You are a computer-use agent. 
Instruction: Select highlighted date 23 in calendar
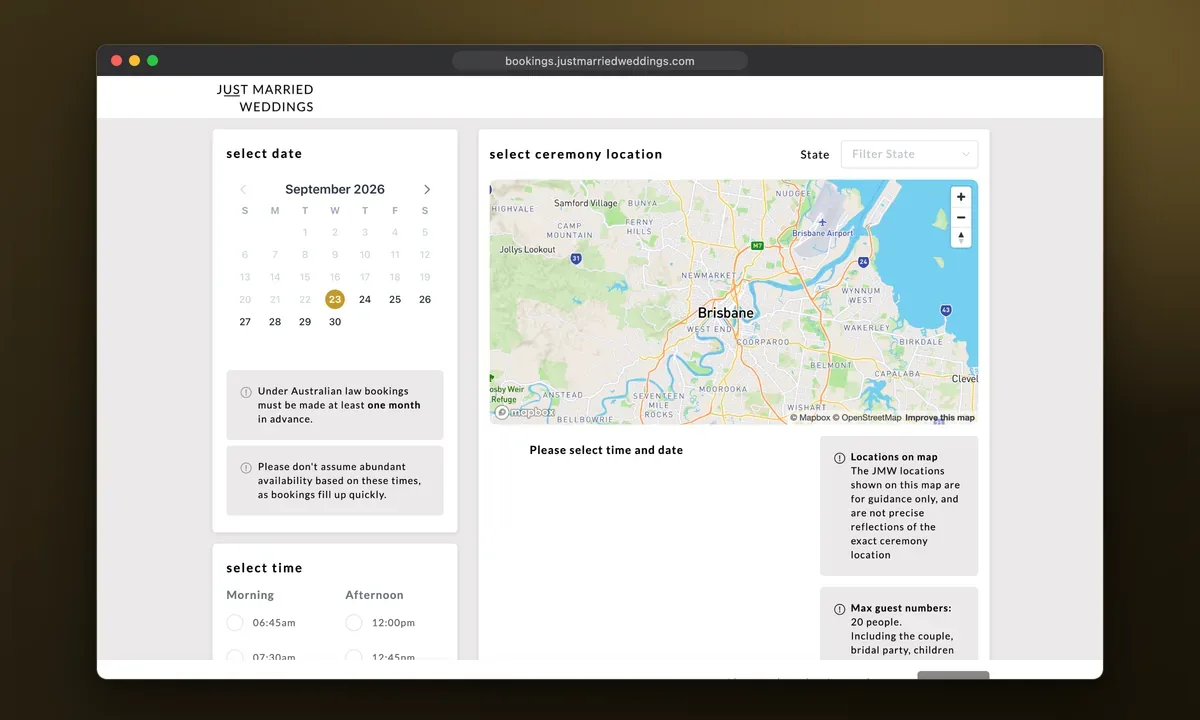click(x=335, y=299)
